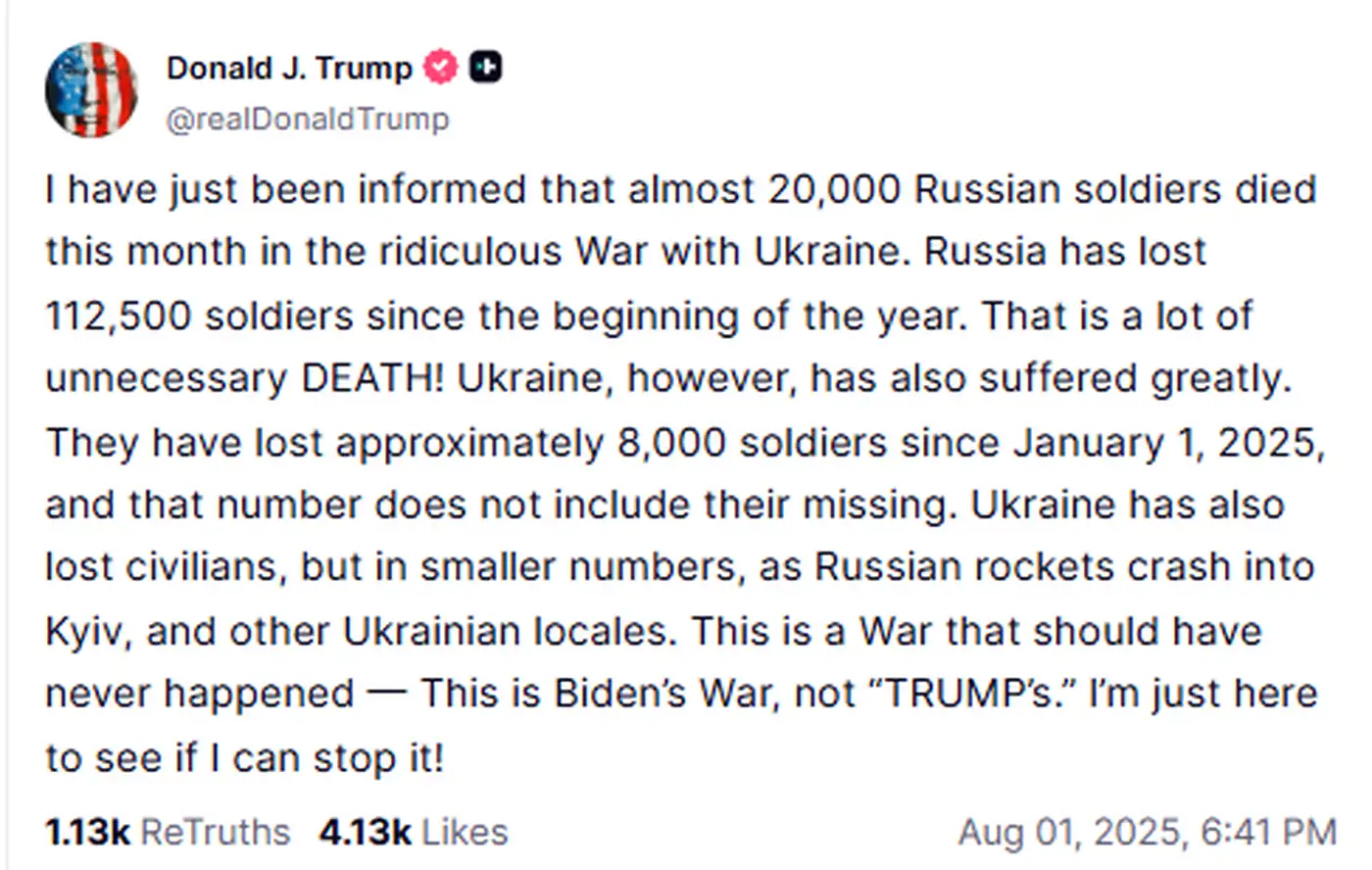Click the Likes label
The width and height of the screenshot is (1372, 870).
point(465,832)
